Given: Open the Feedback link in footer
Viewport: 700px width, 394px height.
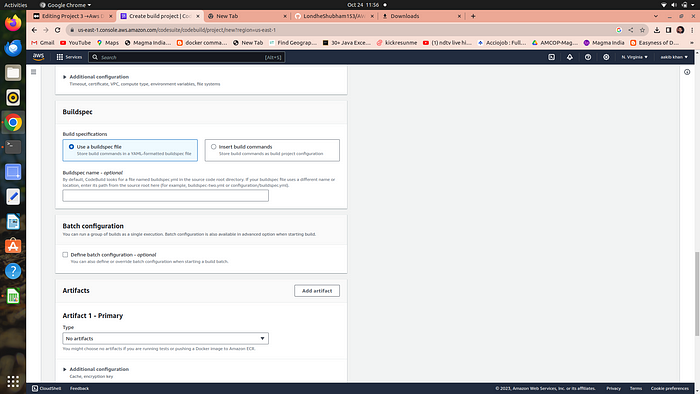Looking at the screenshot, I should click(79, 388).
